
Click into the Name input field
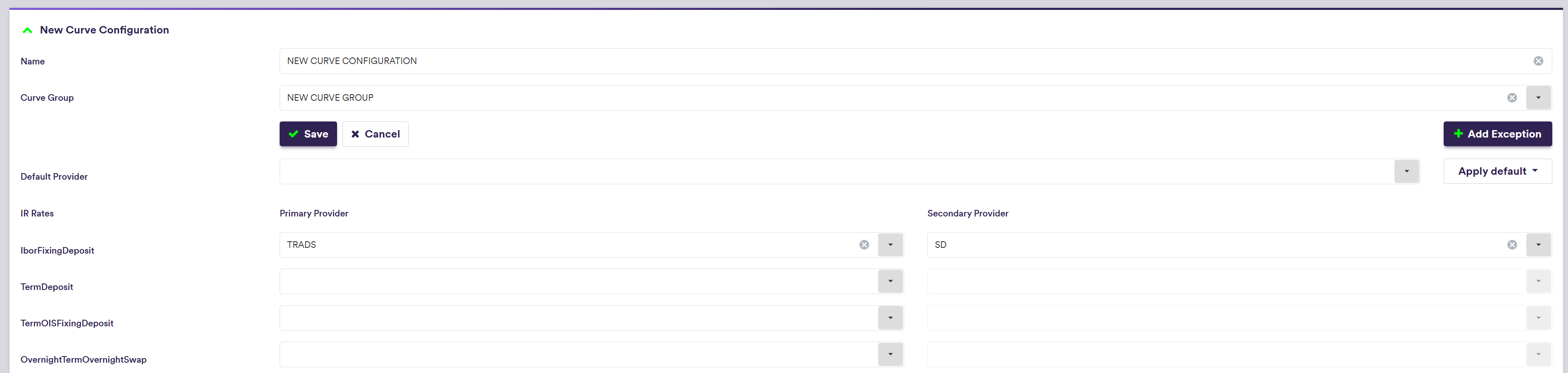[852, 61]
